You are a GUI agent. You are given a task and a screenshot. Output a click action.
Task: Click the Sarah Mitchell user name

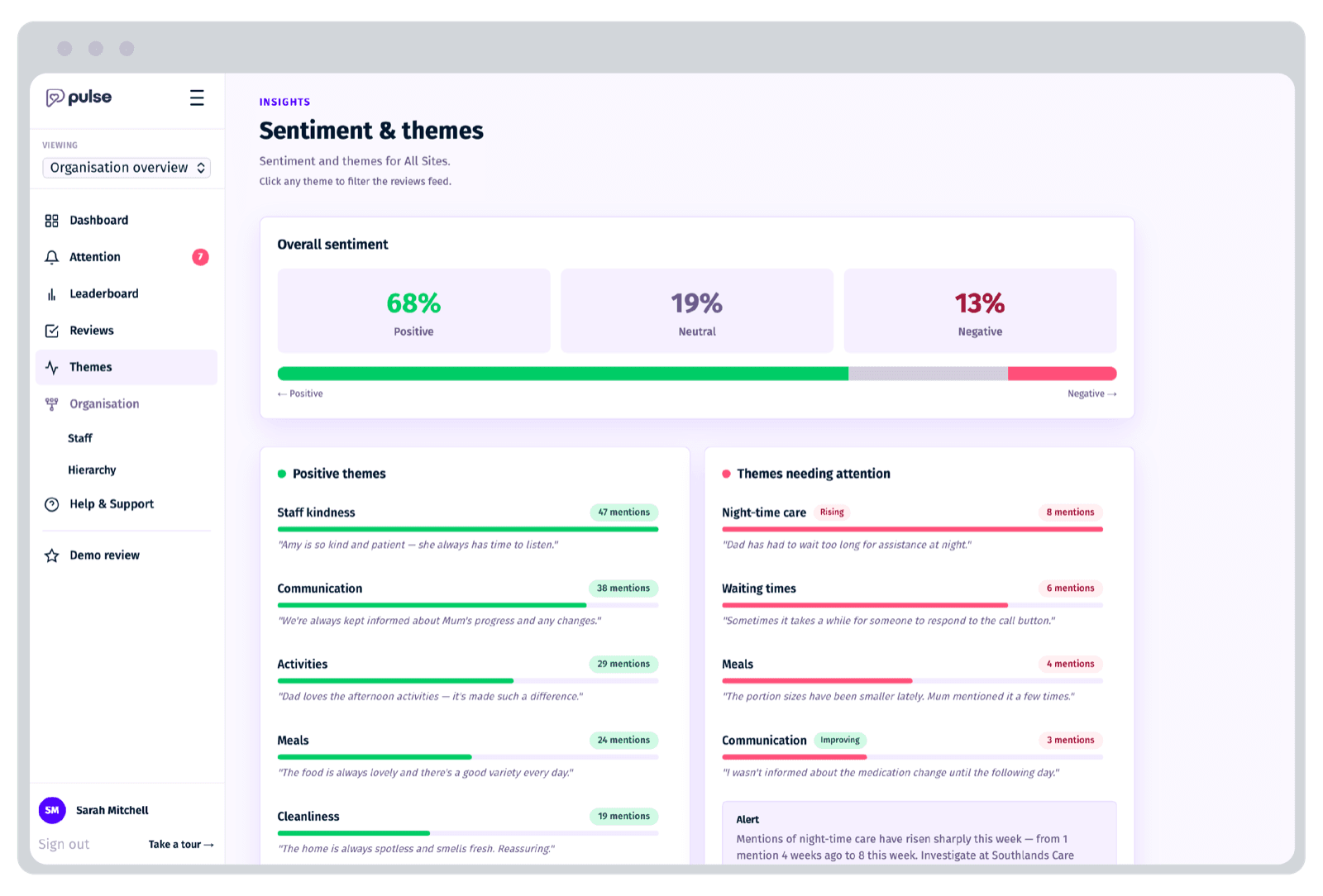[112, 810]
